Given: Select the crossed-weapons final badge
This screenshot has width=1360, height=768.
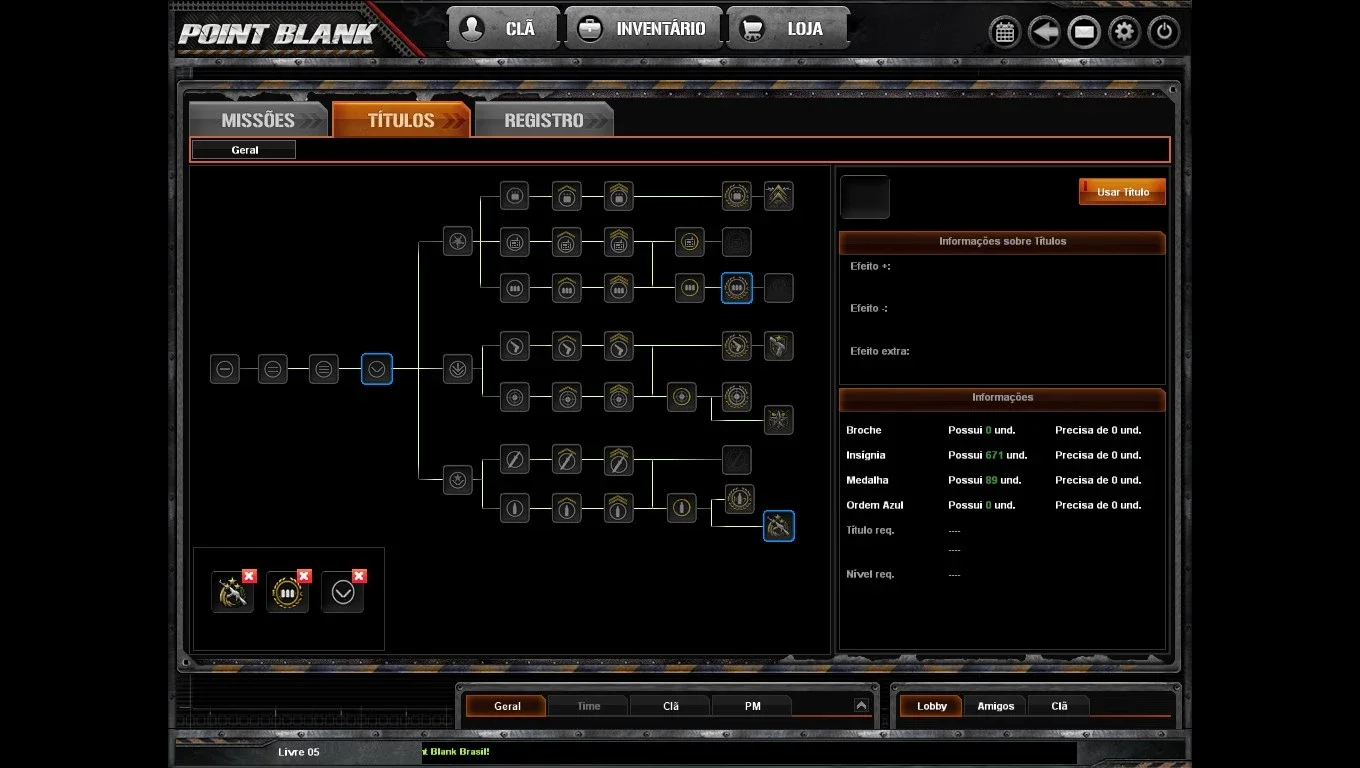Looking at the screenshot, I should tap(779, 420).
